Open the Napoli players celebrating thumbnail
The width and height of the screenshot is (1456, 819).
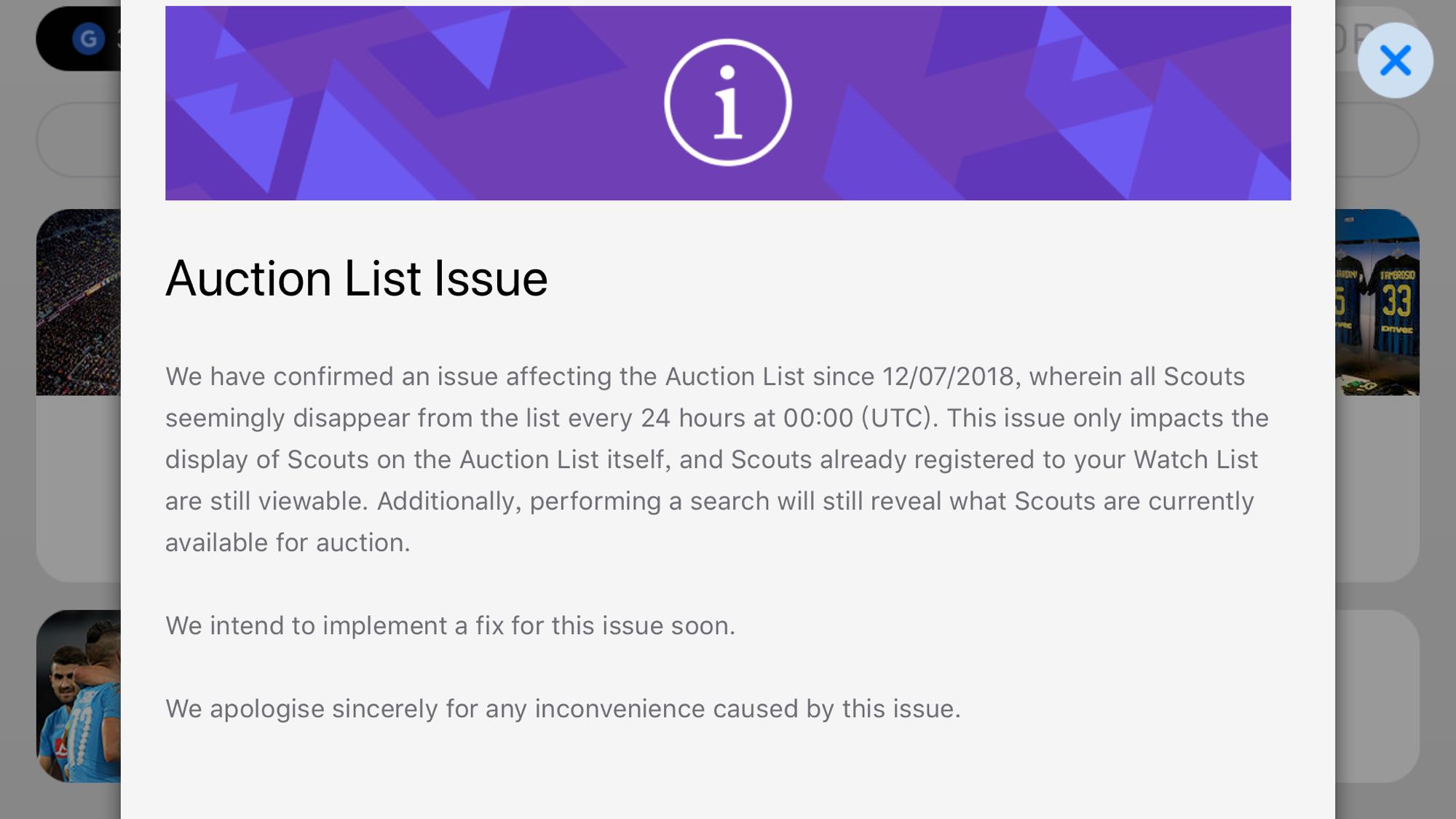[x=79, y=696]
